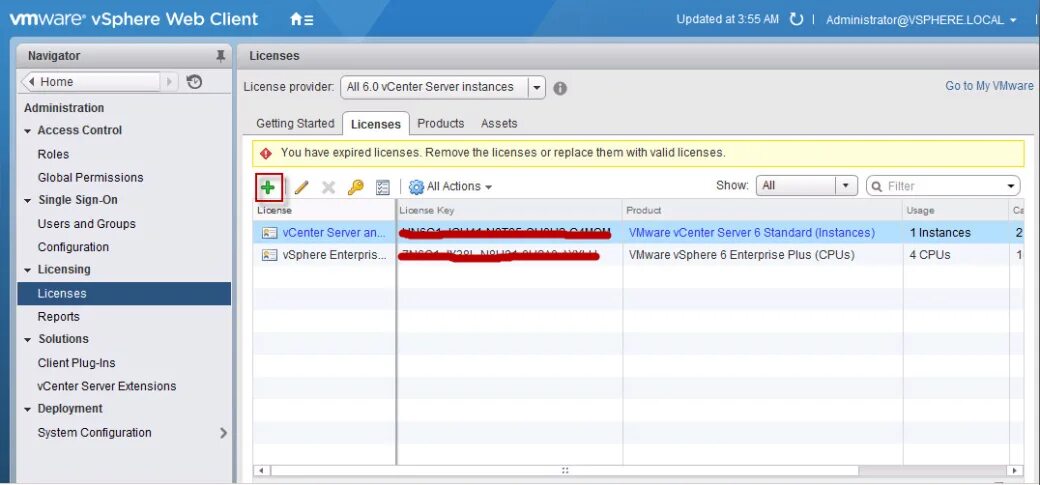This screenshot has height=485, width=1040.
Task: Collapse the Single Sign-On section
Action: tap(27, 201)
